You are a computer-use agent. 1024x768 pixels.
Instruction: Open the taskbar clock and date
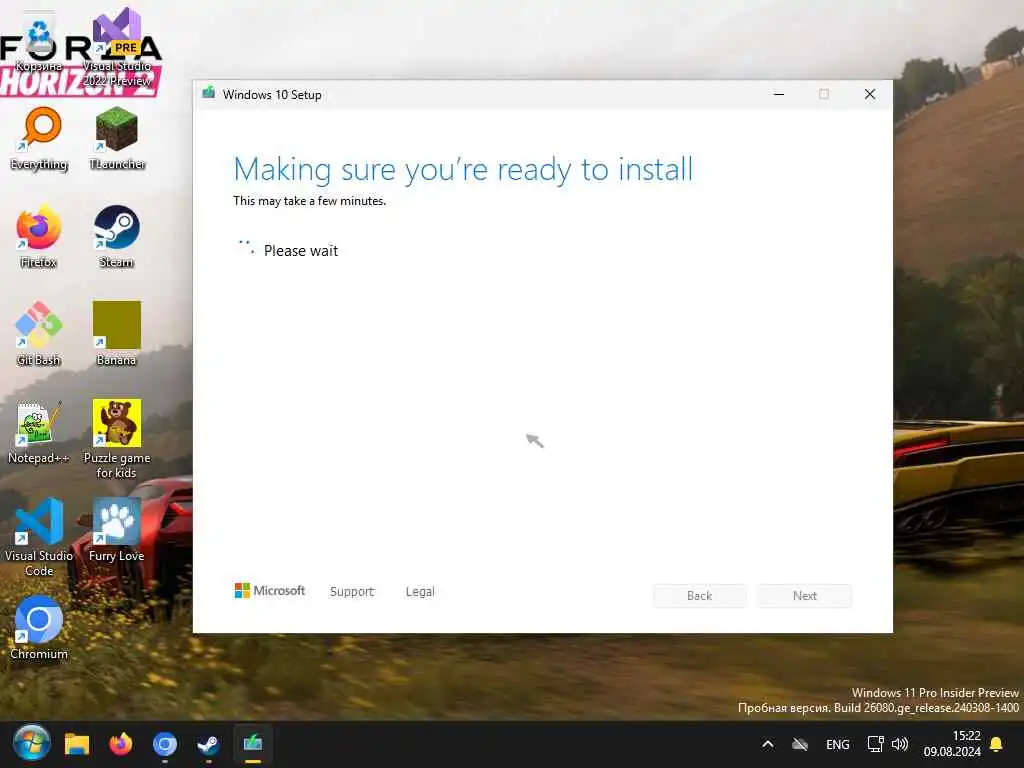(x=952, y=744)
